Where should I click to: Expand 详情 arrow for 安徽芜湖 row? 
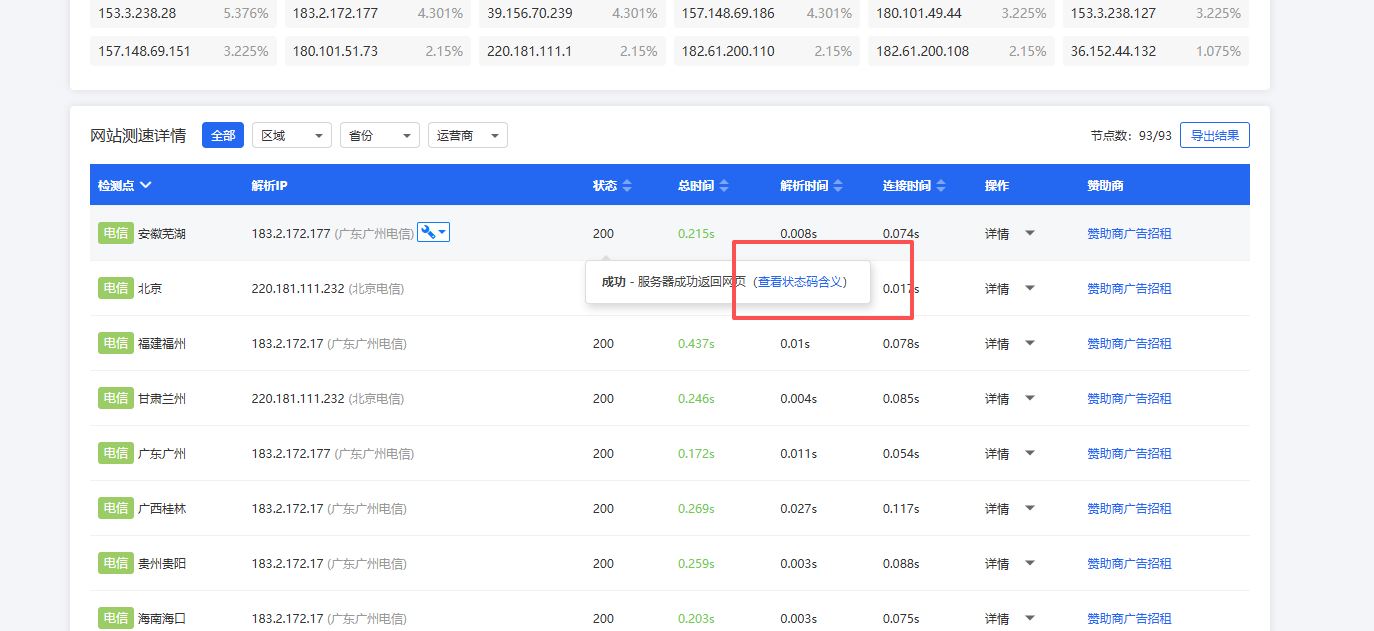click(1030, 233)
